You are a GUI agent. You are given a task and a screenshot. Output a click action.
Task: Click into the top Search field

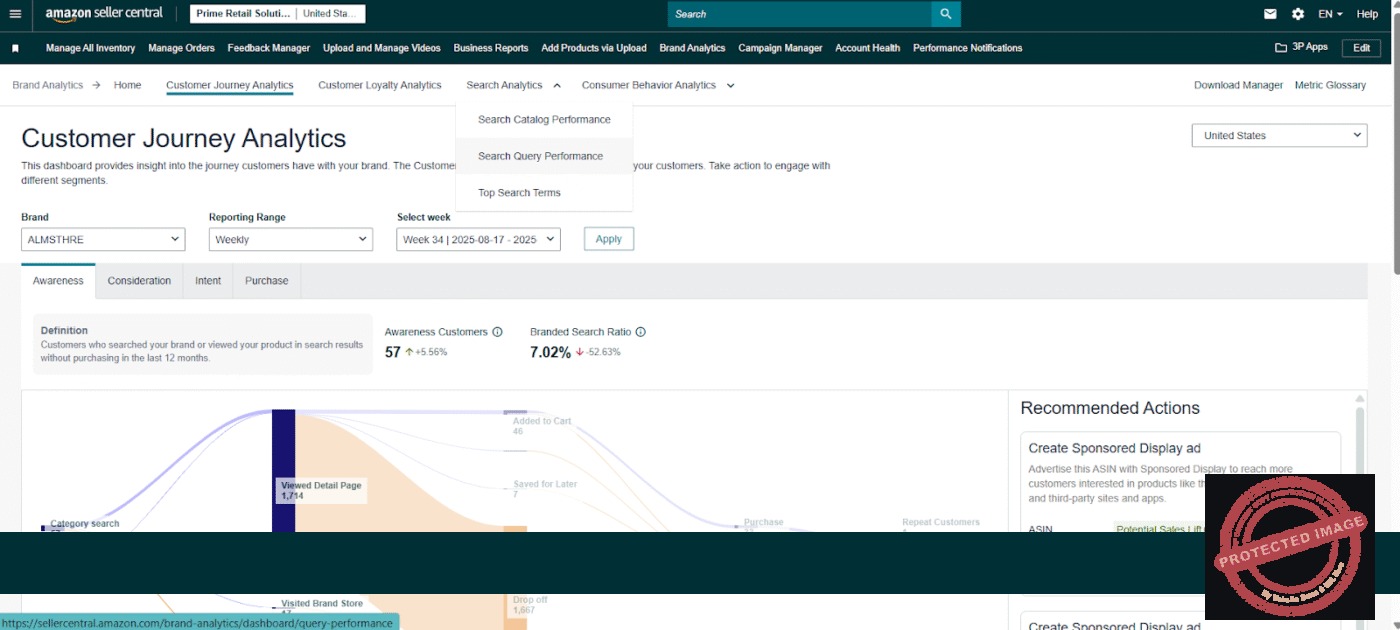[799, 14]
